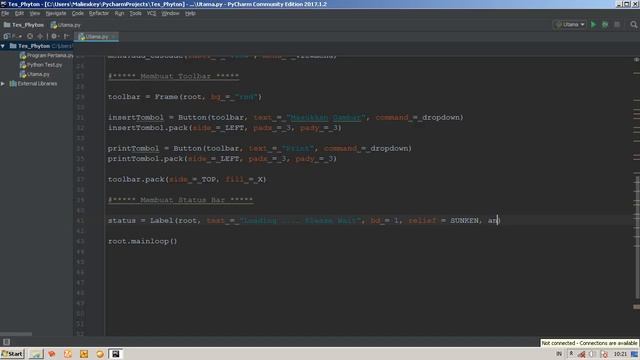The image size is (640, 360).
Task: Click the inspection indicator above the scrollbar
Action: [636, 60]
